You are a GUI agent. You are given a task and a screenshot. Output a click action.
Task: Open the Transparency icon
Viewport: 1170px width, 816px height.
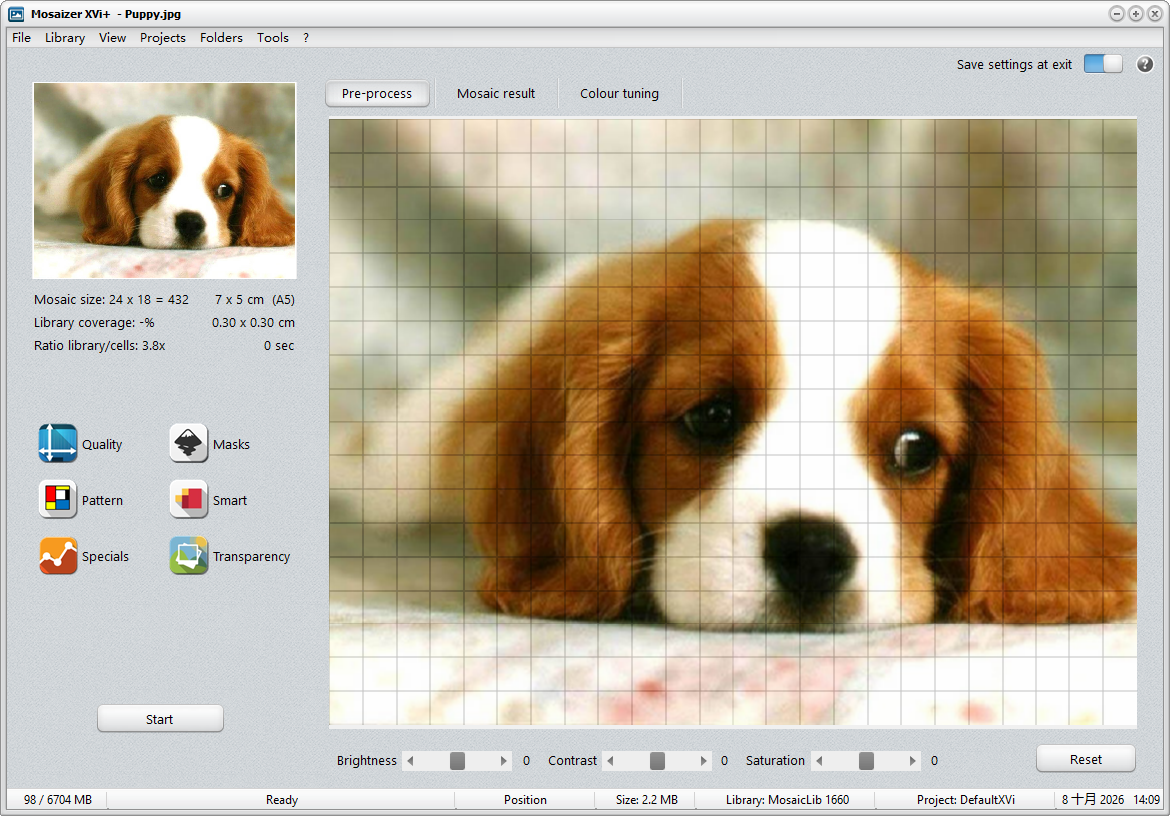pyautogui.click(x=188, y=556)
